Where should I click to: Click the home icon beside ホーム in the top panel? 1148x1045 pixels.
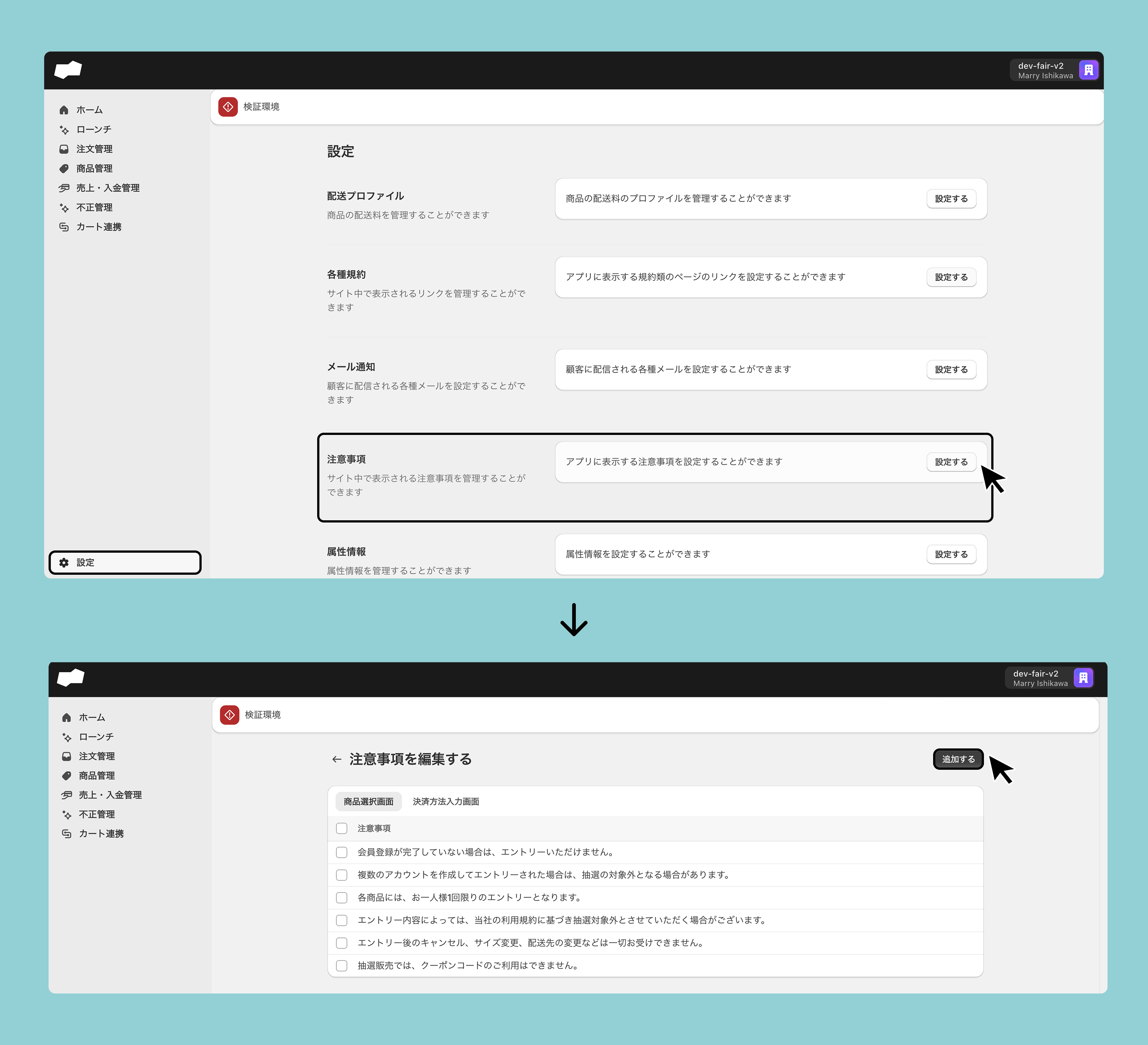[64, 110]
